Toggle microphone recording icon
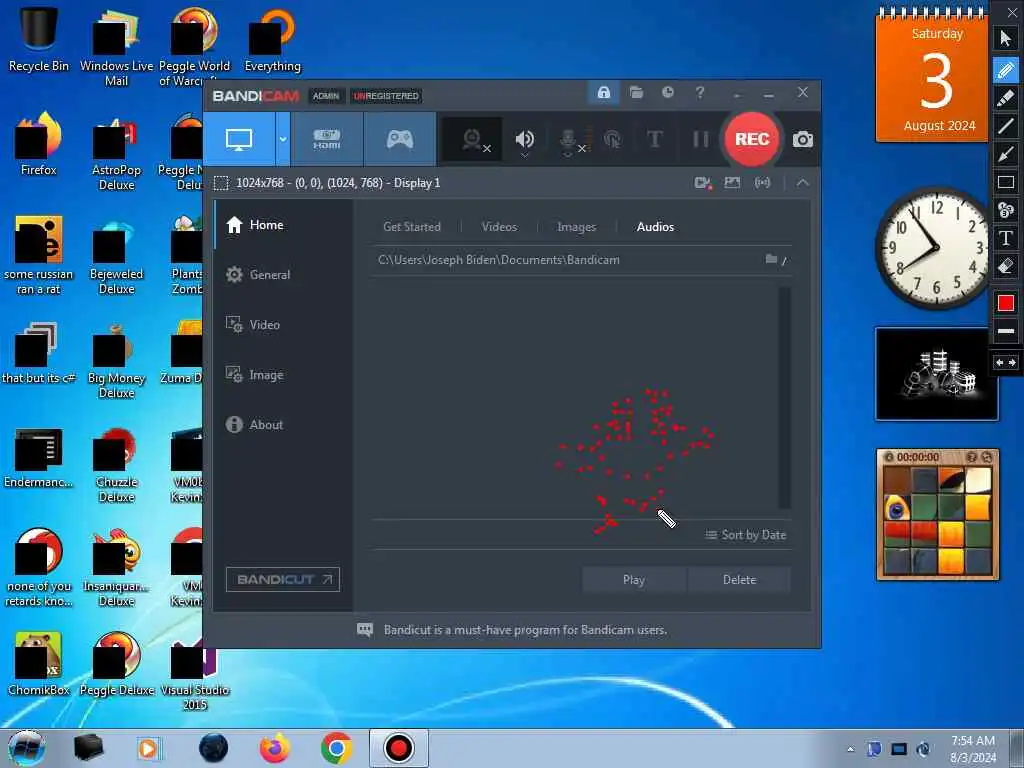Image resolution: width=1024 pixels, height=768 pixels. (569, 138)
